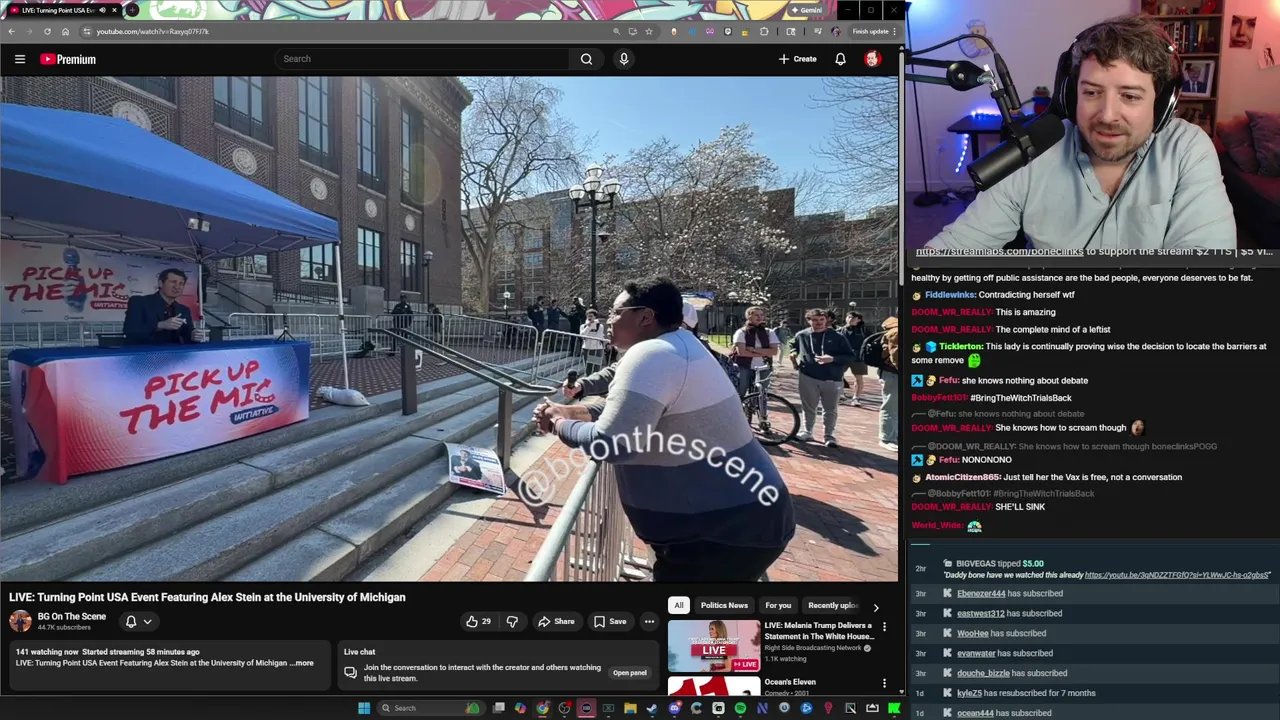
Task: Click the streamlabs.com/boneclinks link
Action: (999, 251)
